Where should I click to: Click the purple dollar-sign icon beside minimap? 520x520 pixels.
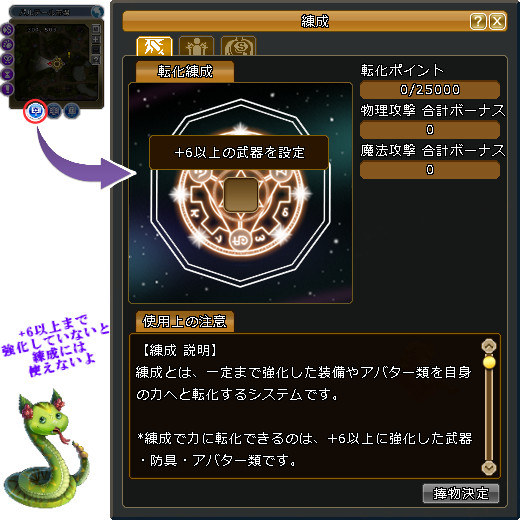click(7, 30)
